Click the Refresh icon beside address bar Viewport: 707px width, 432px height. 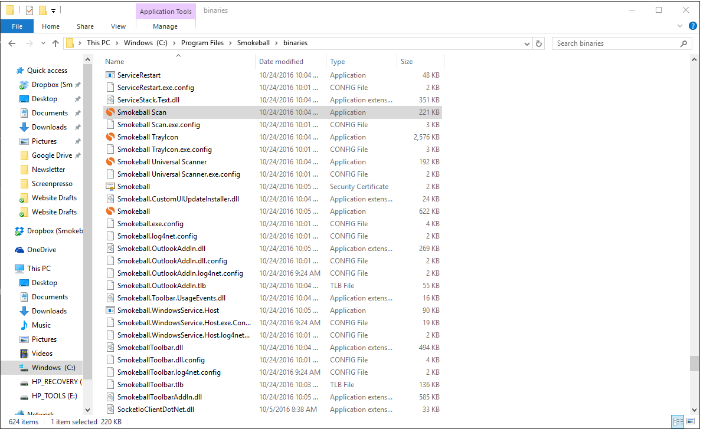539,44
